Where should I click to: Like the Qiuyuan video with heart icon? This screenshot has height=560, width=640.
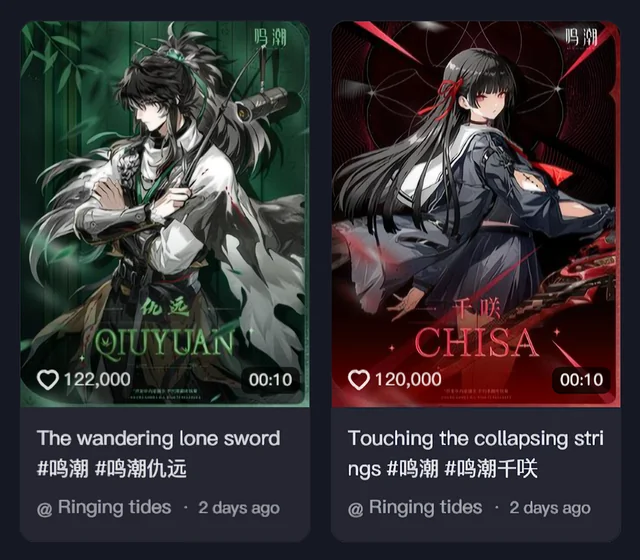[48, 380]
